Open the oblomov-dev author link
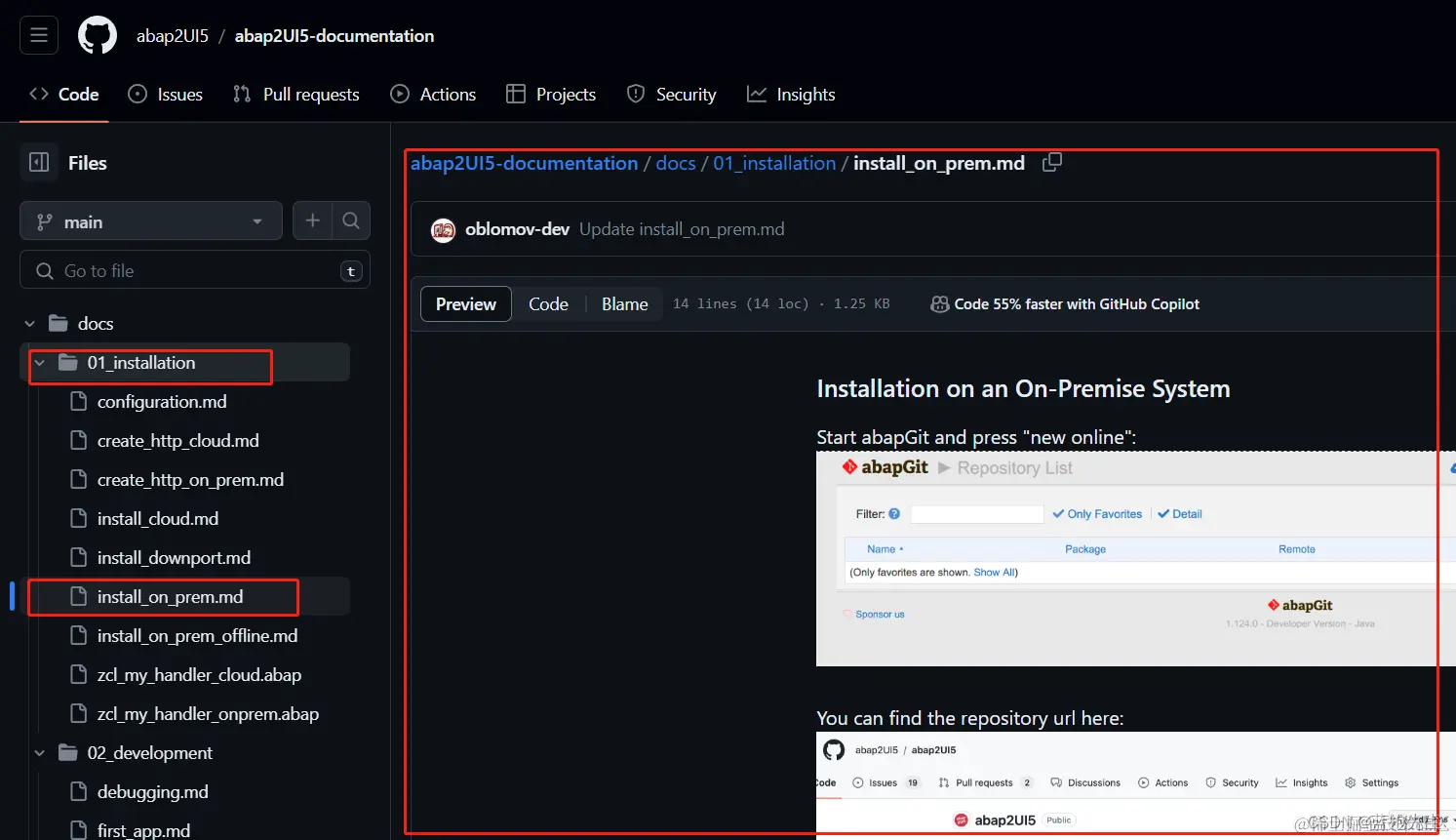This screenshot has width=1456, height=840. (517, 229)
